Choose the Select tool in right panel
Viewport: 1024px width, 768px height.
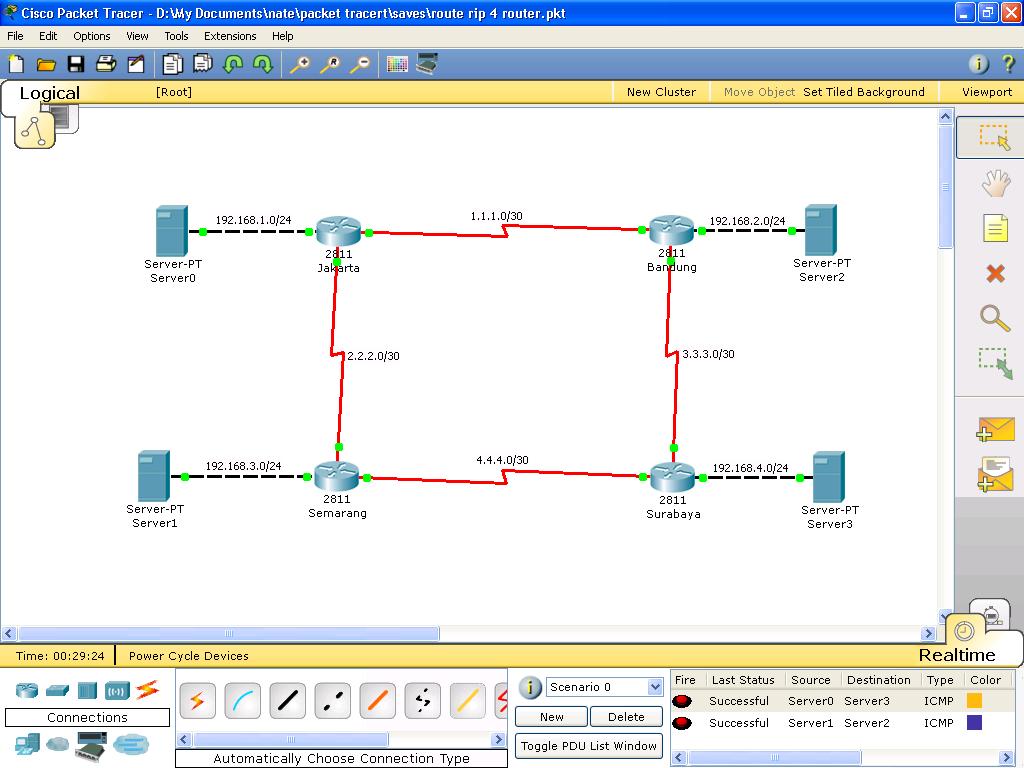(995, 137)
